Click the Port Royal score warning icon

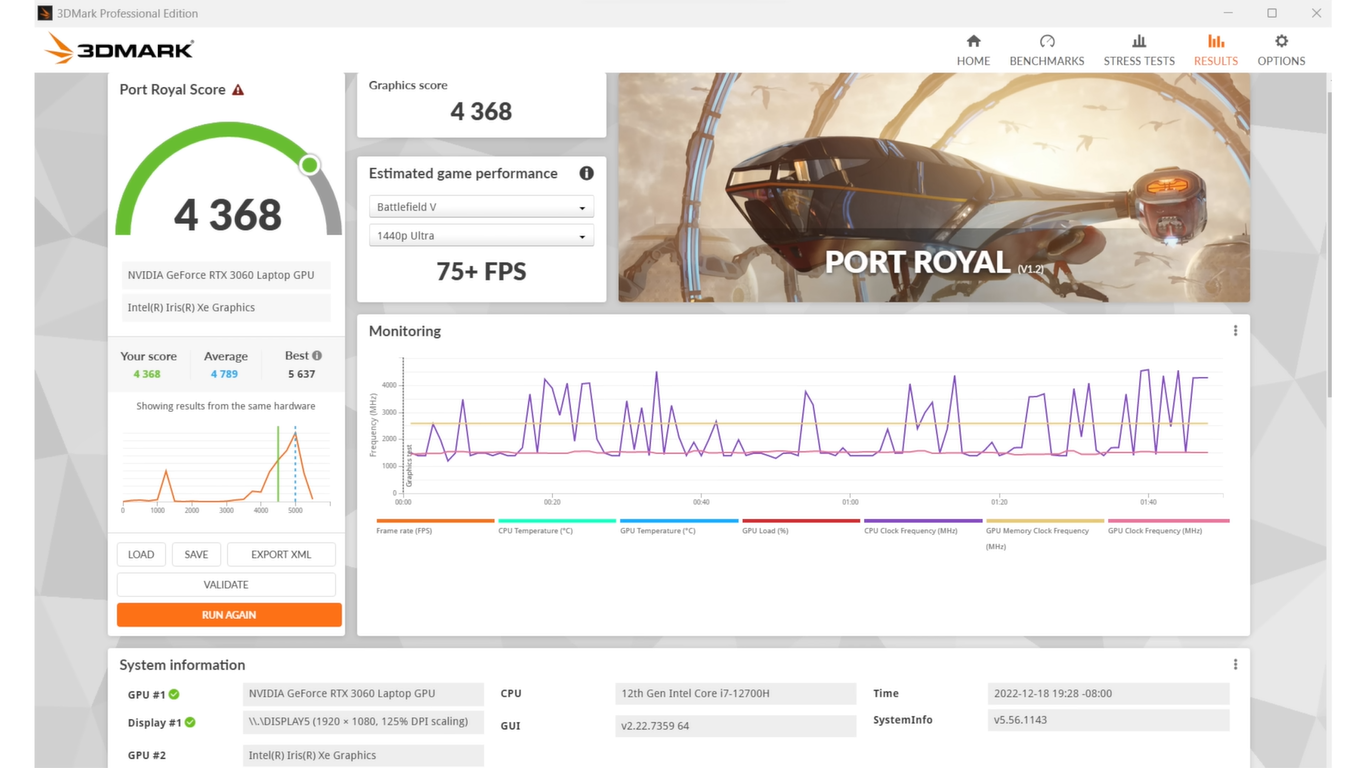pos(238,90)
